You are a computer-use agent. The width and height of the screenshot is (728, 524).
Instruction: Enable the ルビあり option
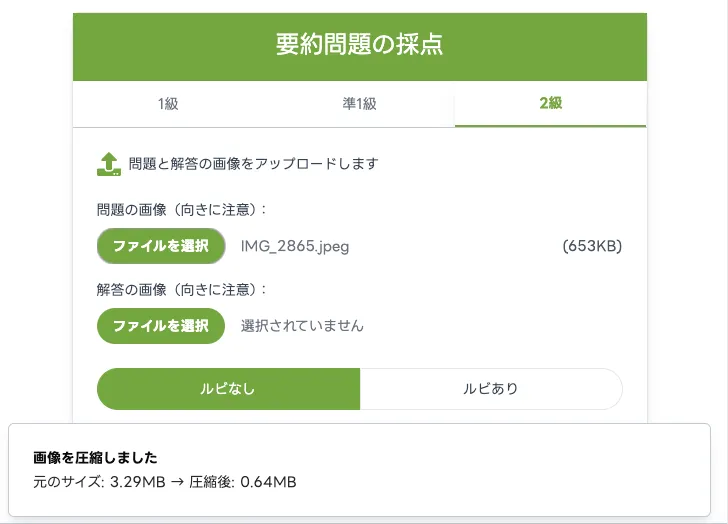[x=491, y=389]
